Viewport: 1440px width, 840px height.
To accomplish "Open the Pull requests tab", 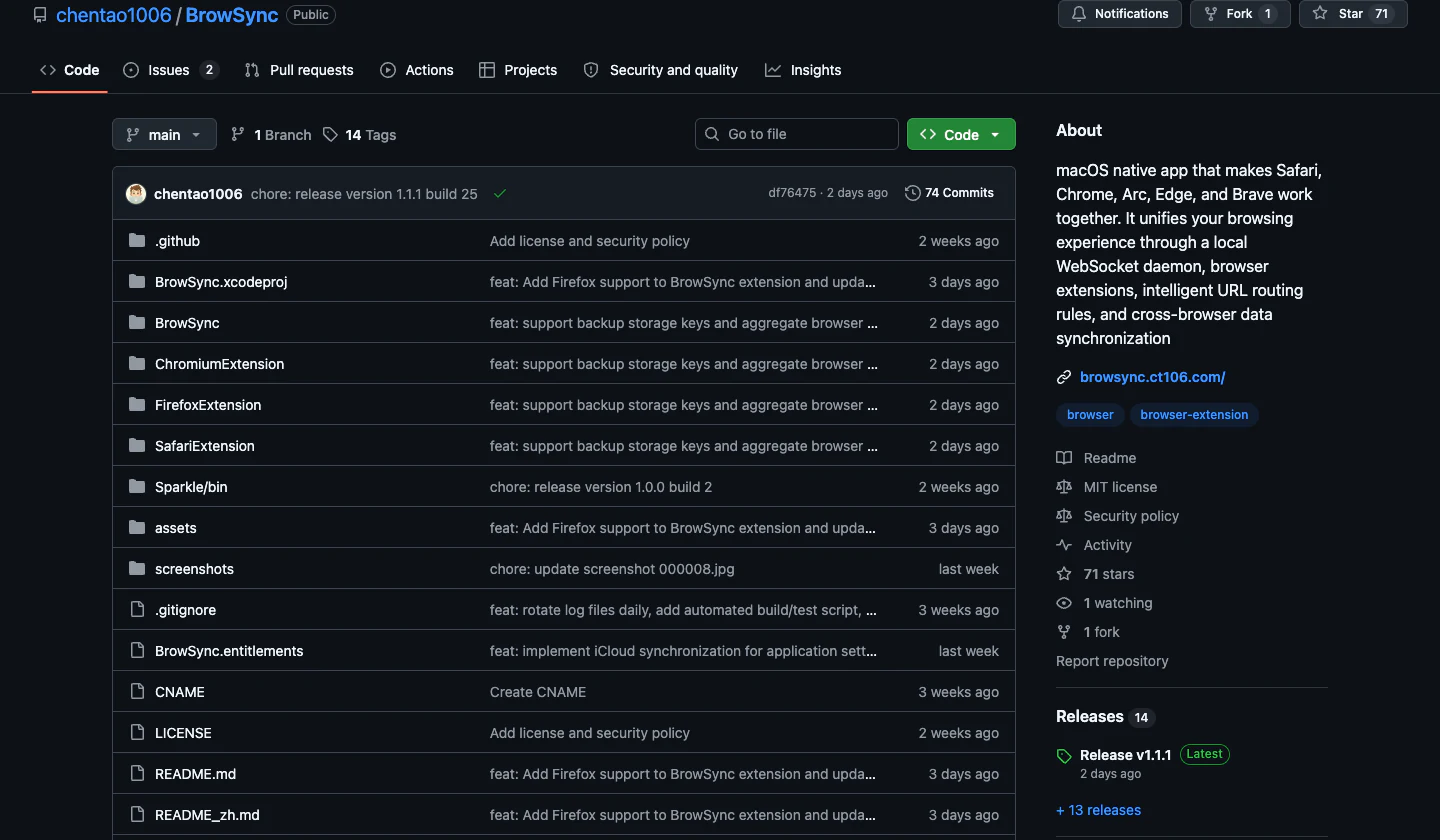I will [299, 70].
